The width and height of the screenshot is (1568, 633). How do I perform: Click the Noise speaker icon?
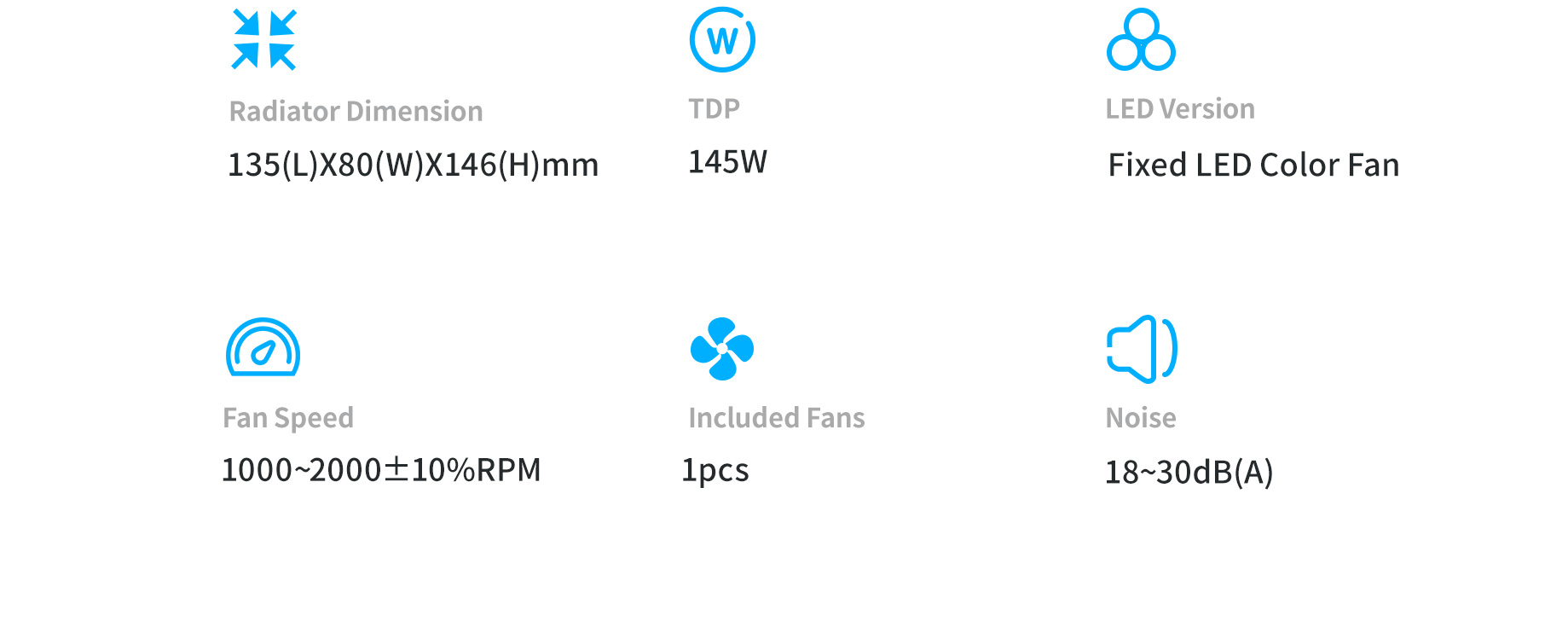[1142, 348]
